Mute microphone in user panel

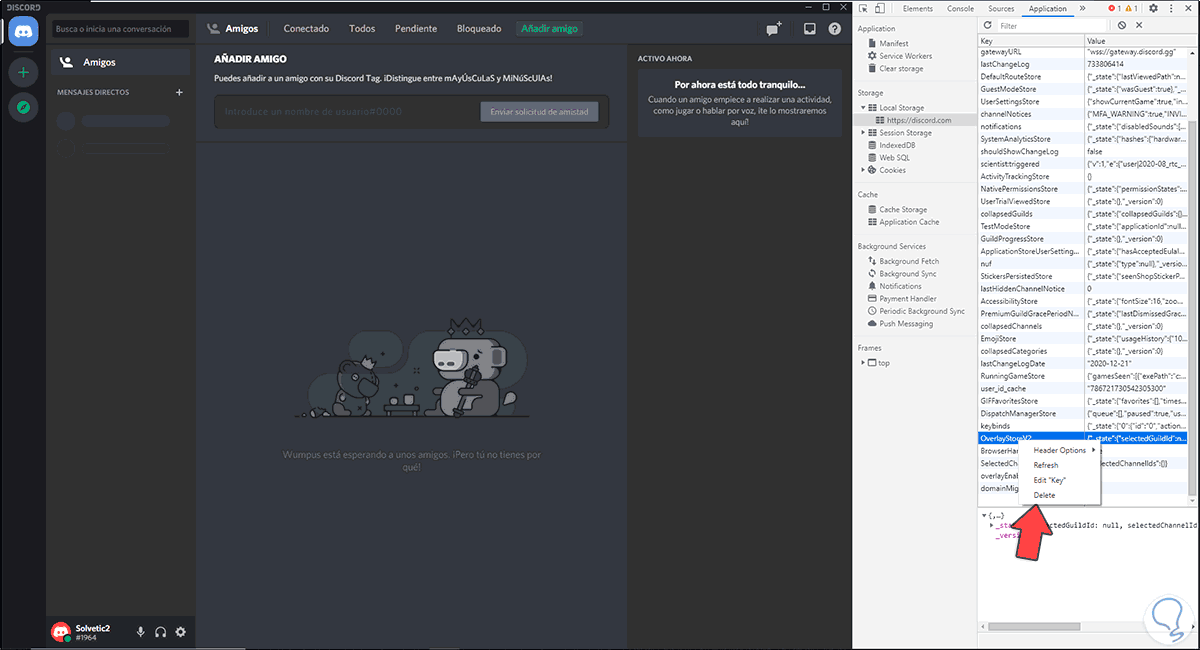coord(140,632)
